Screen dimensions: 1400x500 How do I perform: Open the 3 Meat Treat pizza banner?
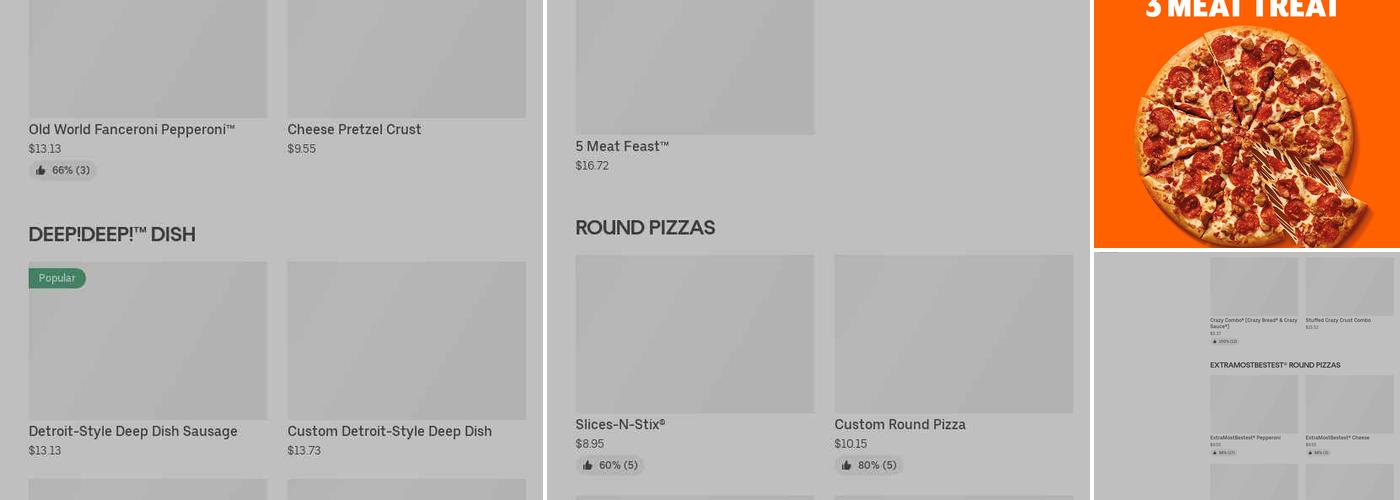point(1246,124)
